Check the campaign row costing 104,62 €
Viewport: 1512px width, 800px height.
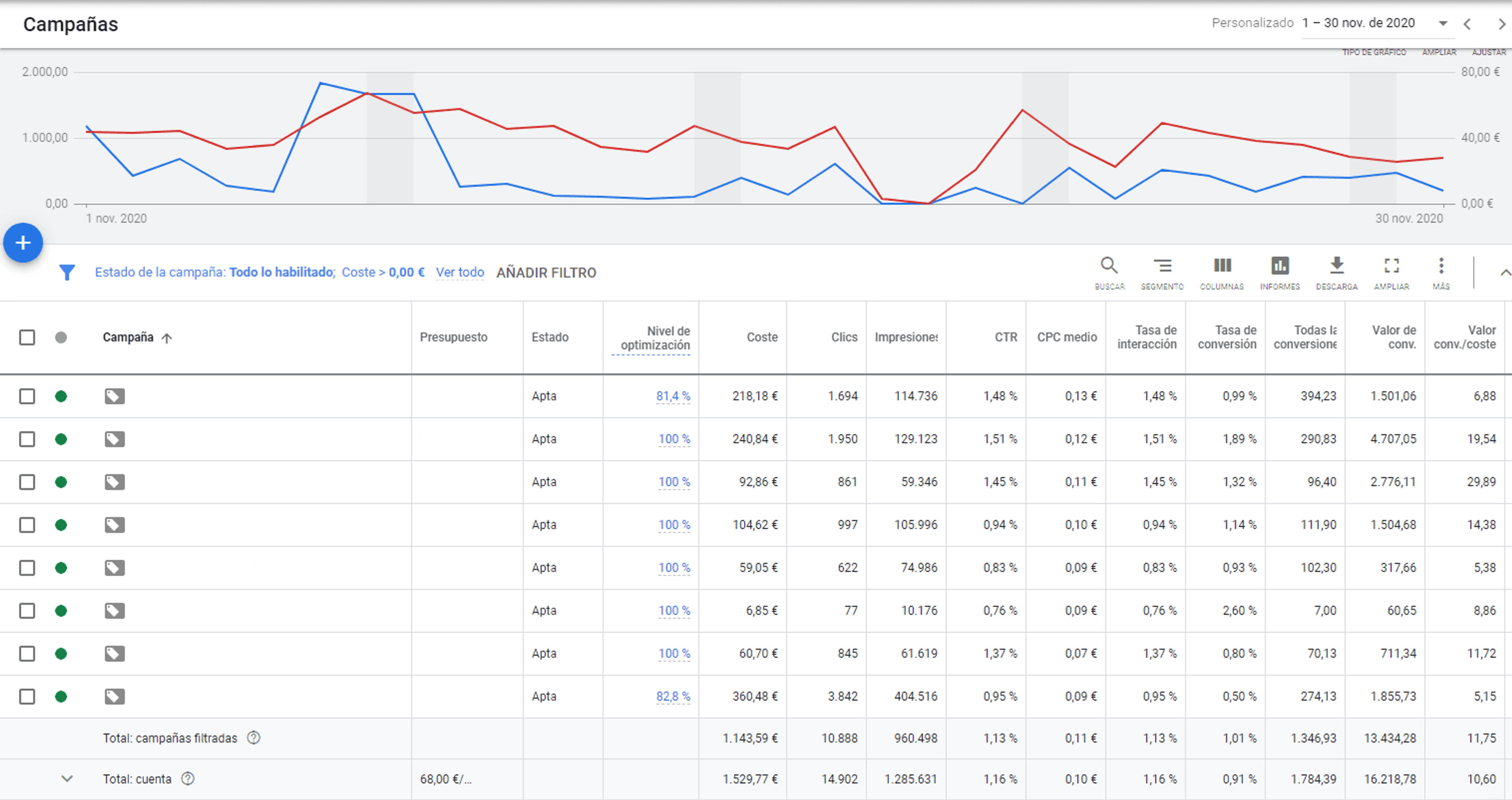click(27, 525)
